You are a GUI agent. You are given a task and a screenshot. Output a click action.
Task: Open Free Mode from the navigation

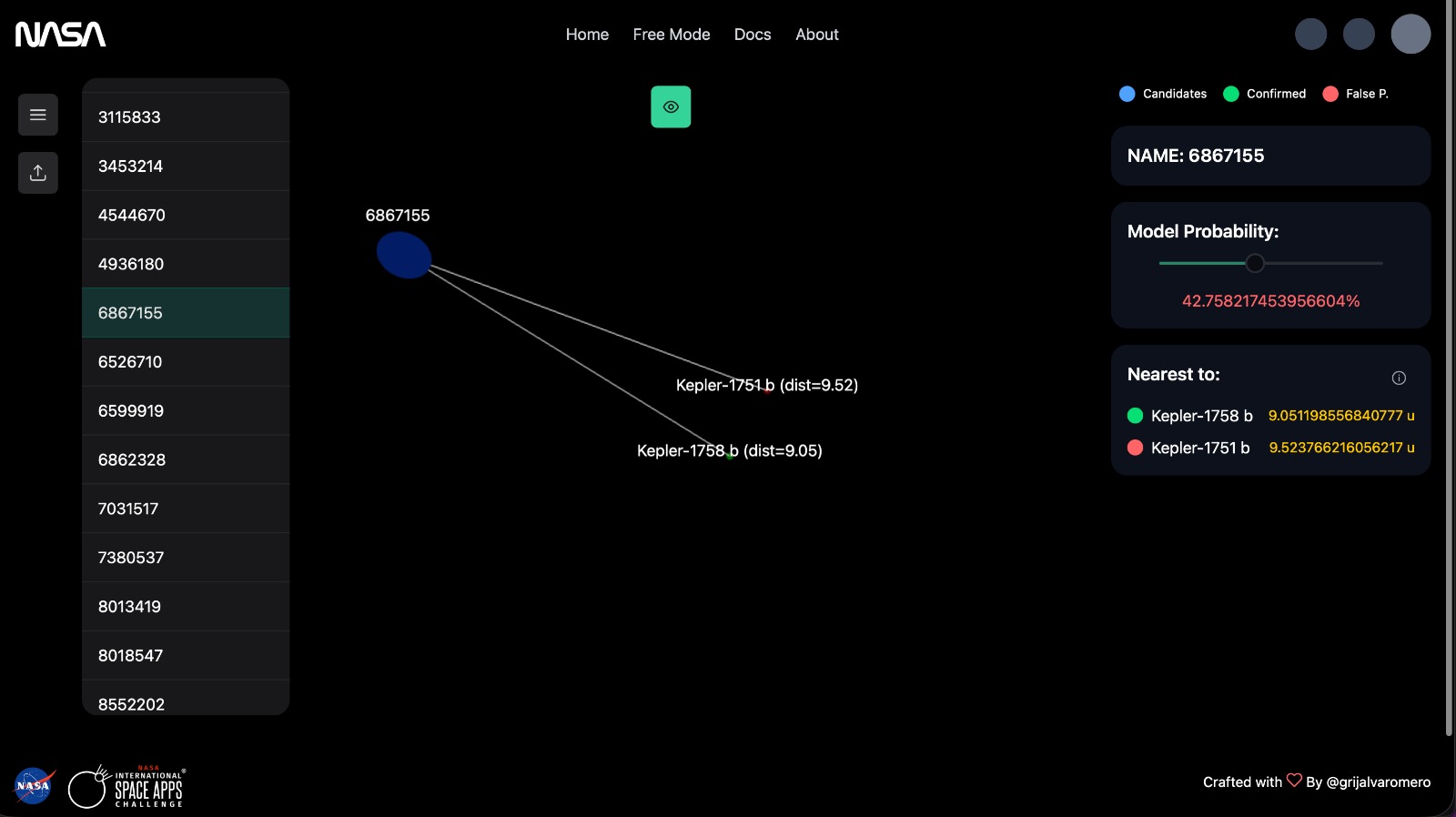(672, 35)
